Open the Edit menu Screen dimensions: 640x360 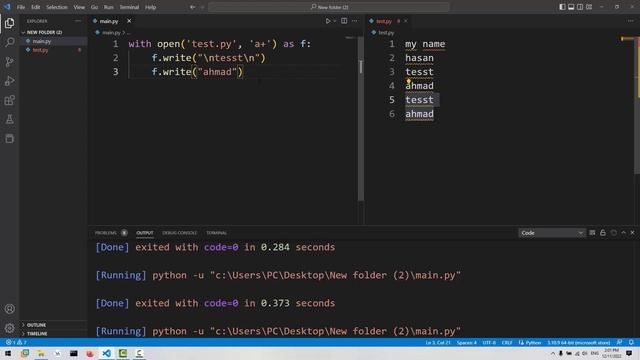click(36, 7)
